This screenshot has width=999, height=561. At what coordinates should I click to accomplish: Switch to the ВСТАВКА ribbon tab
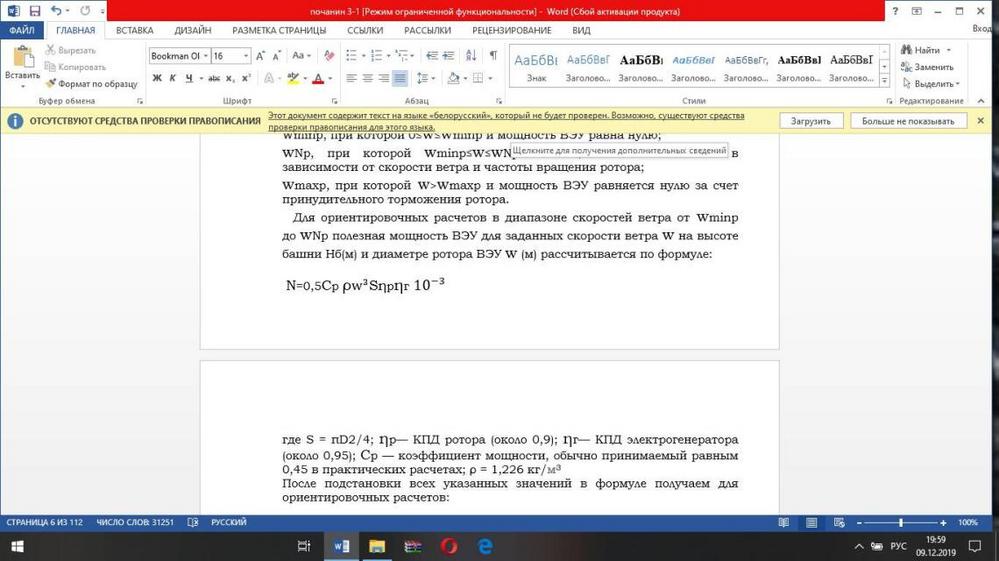click(x=134, y=30)
